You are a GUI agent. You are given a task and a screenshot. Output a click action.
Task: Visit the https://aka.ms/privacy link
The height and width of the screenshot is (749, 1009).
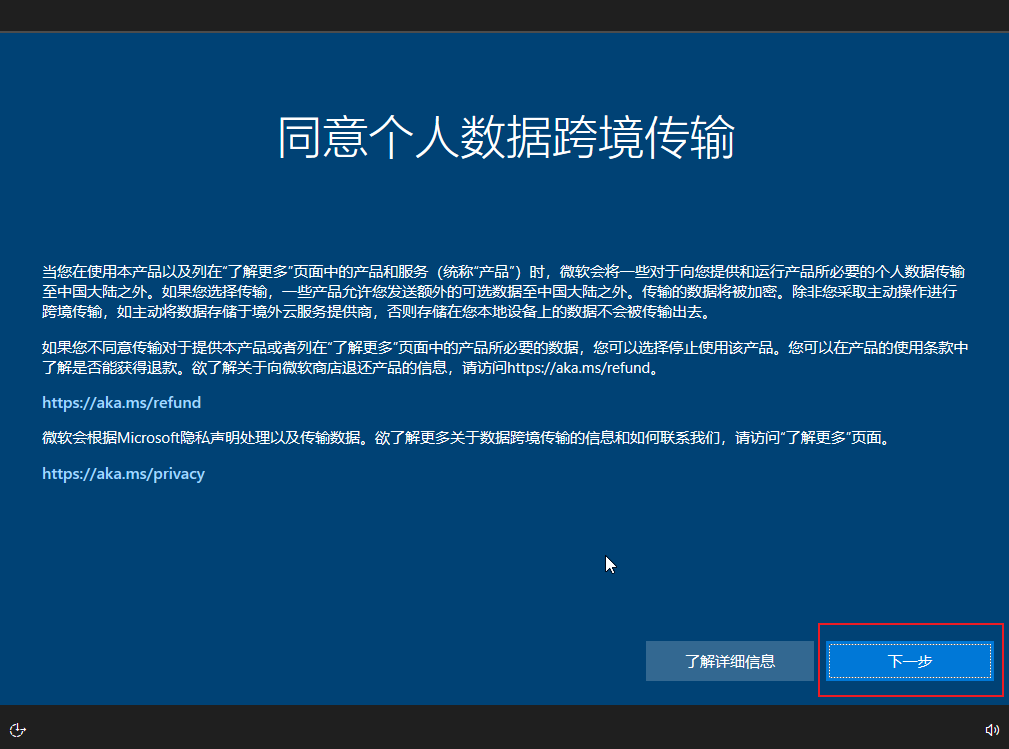point(124,474)
